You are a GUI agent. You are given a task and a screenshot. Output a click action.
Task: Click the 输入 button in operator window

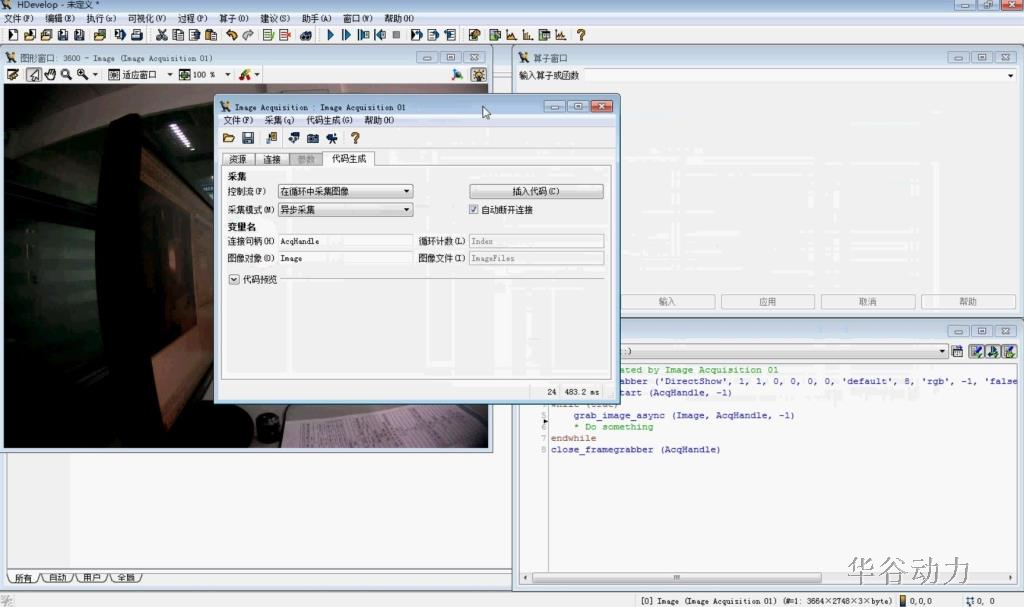pyautogui.click(x=667, y=302)
